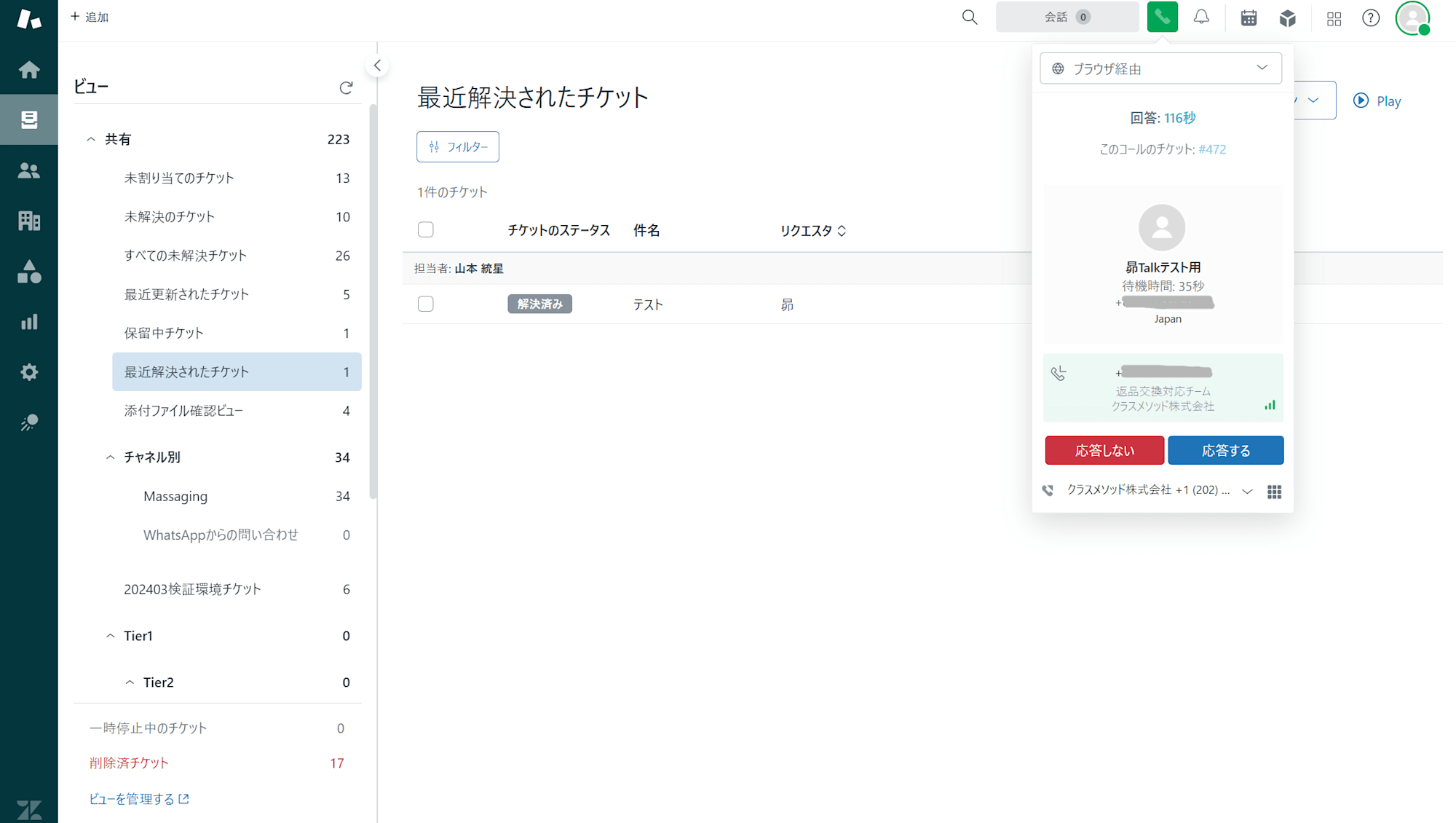Open the dial keypad grid icon
The height and width of the screenshot is (823, 1456).
(1274, 492)
